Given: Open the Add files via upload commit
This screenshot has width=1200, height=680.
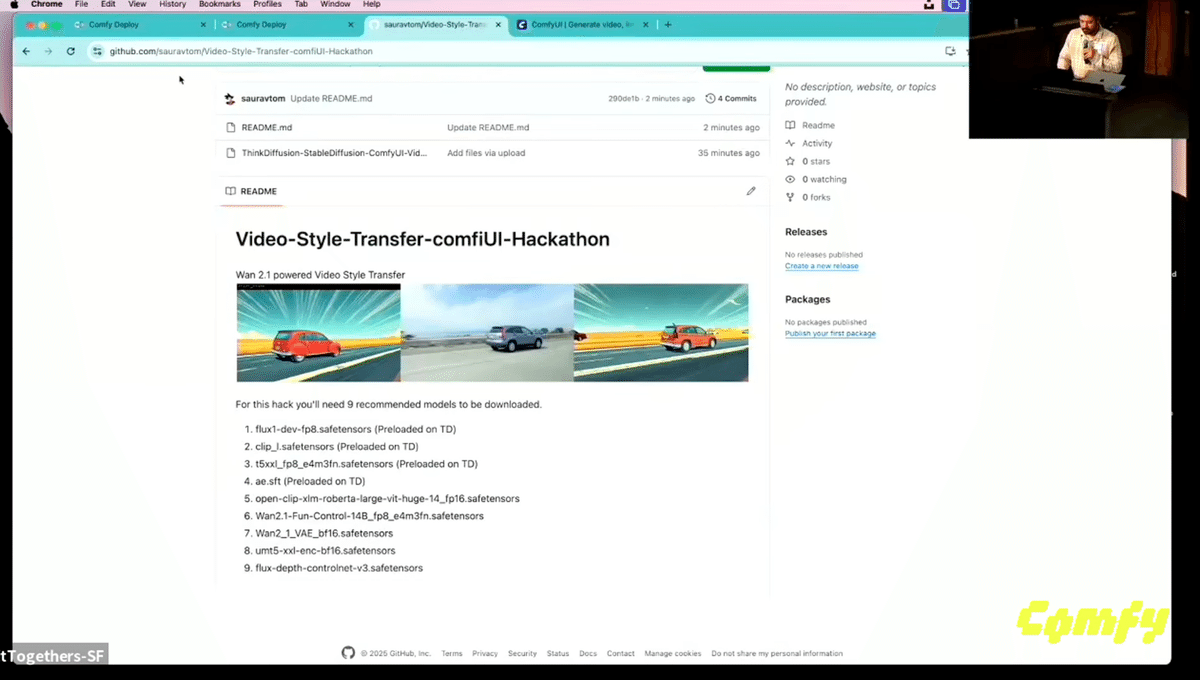Looking at the screenshot, I should tap(486, 153).
